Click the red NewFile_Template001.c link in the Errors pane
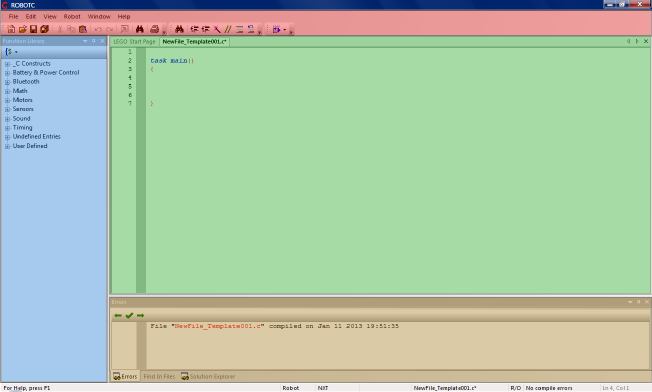Image resolution: width=652 pixels, height=392 pixels. tap(218, 326)
